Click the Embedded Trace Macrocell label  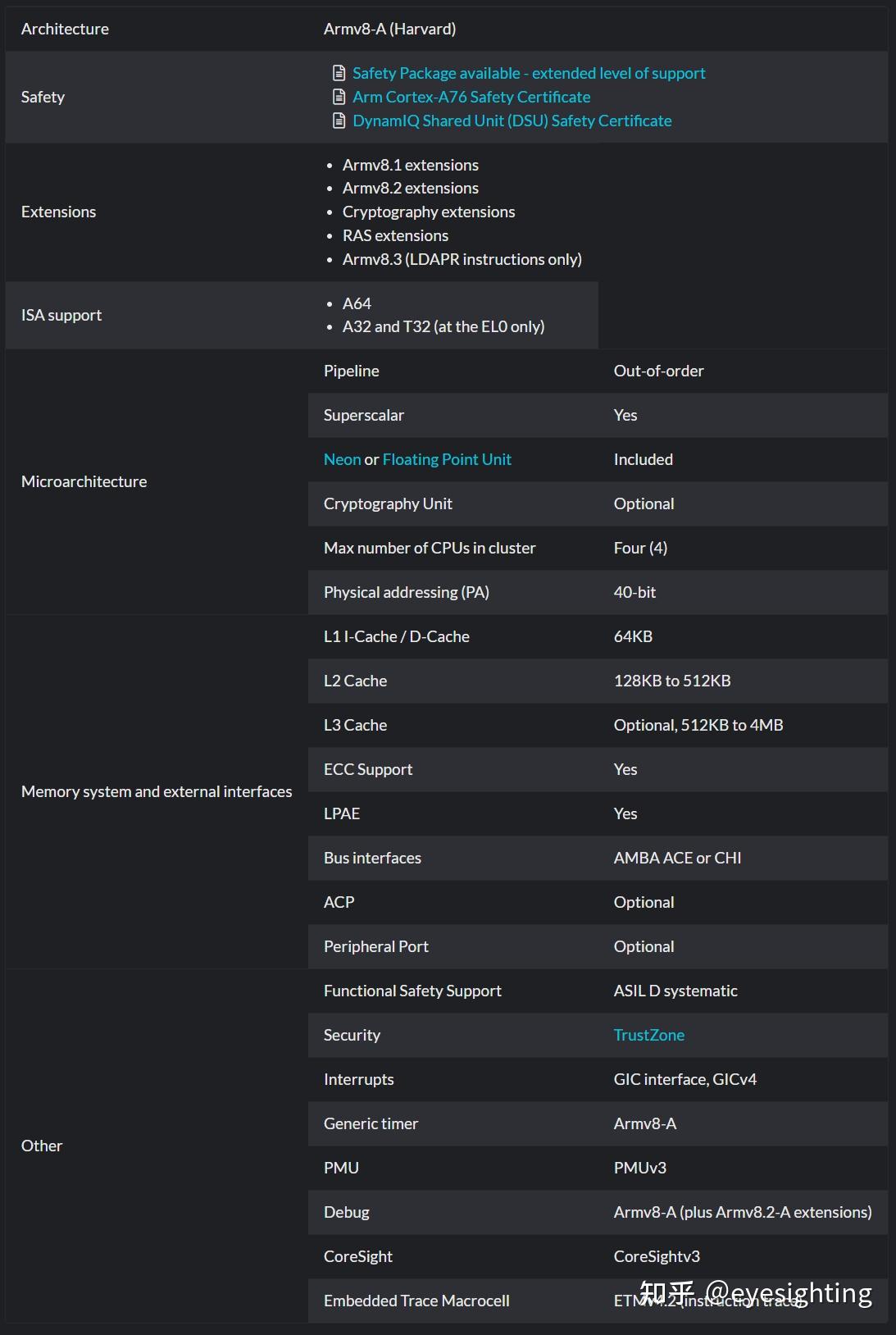click(416, 1301)
